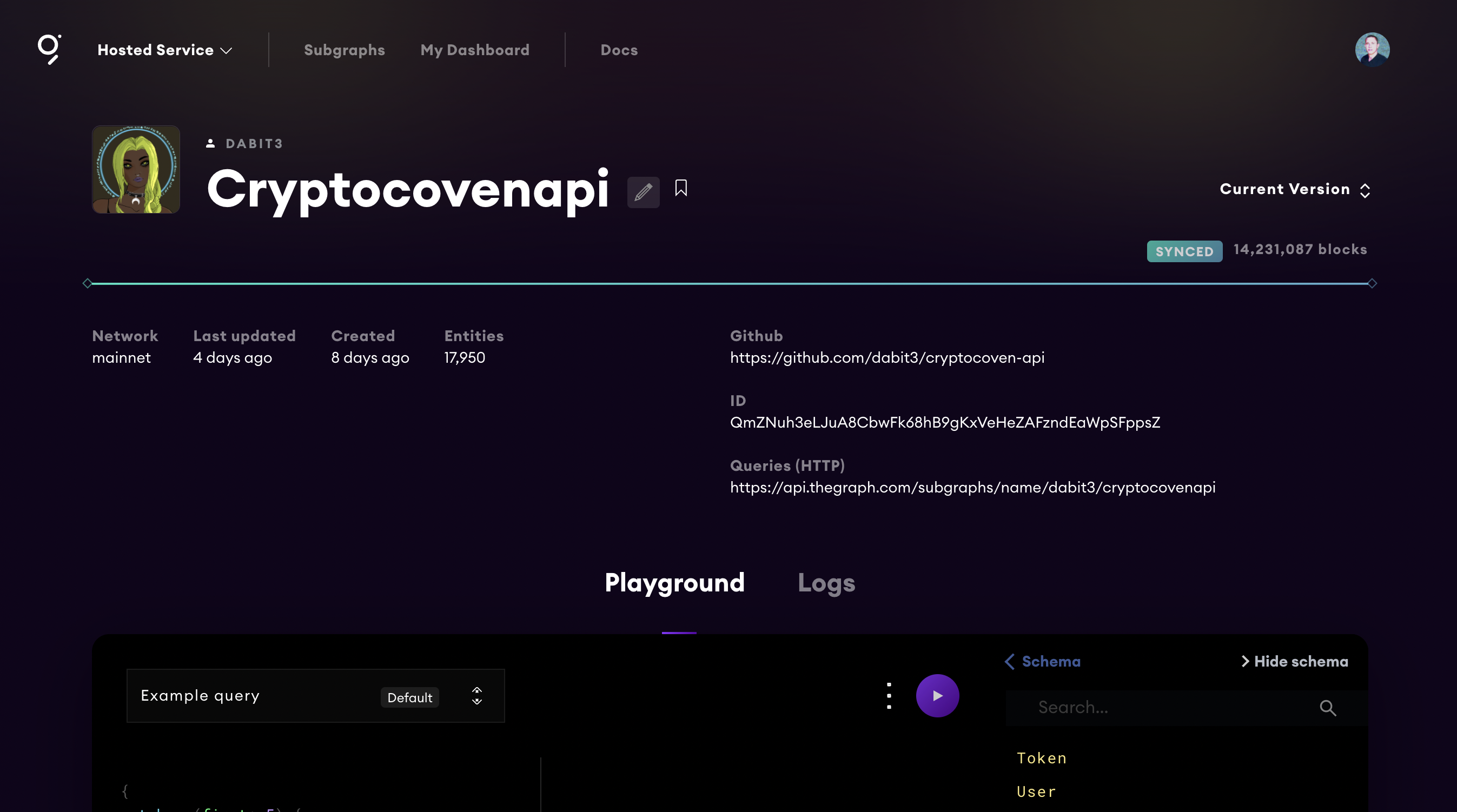This screenshot has height=812, width=1457.
Task: Open My Dashboard
Action: point(474,50)
